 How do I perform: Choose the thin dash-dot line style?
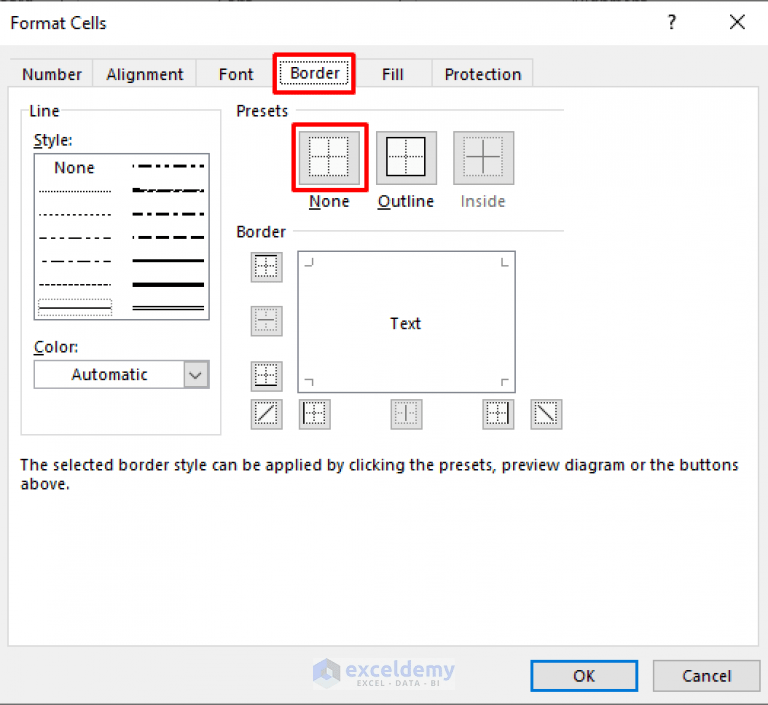(x=74, y=261)
